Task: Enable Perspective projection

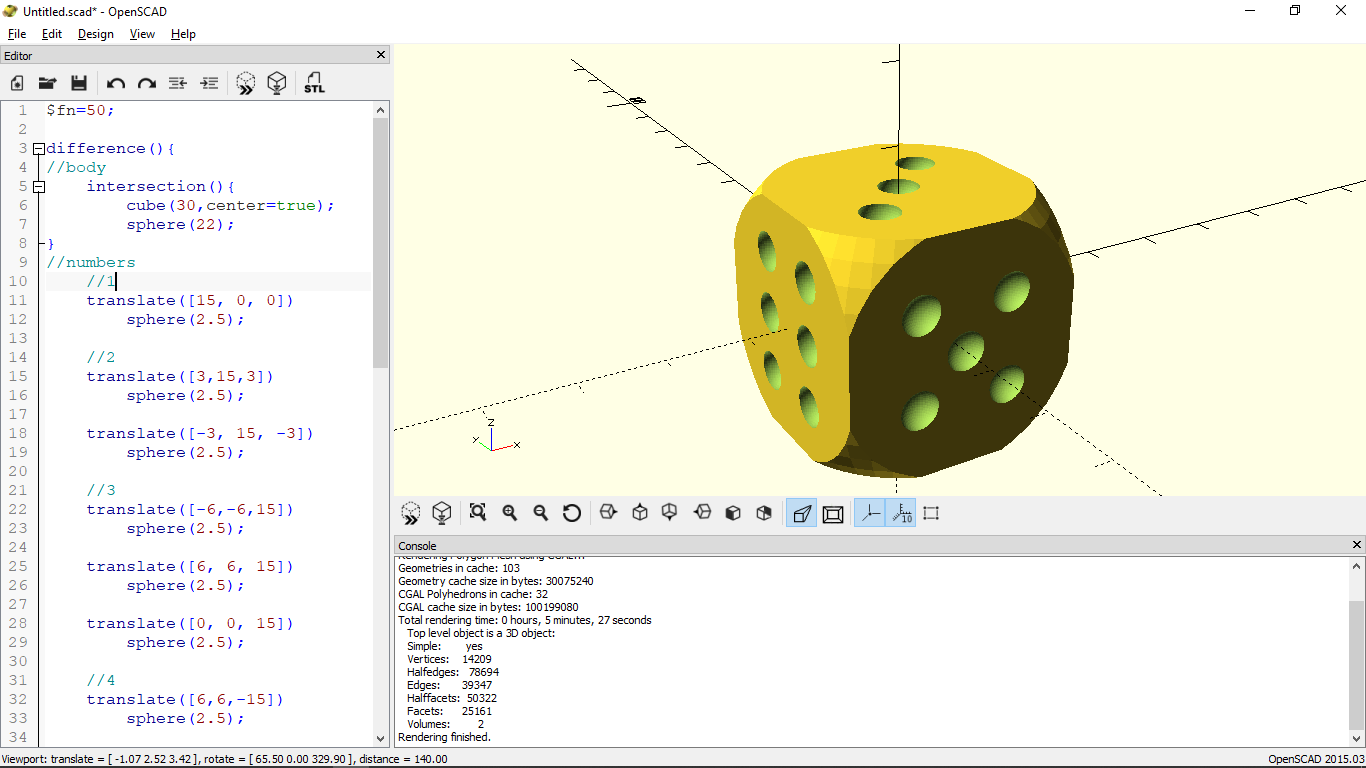Action: point(801,513)
